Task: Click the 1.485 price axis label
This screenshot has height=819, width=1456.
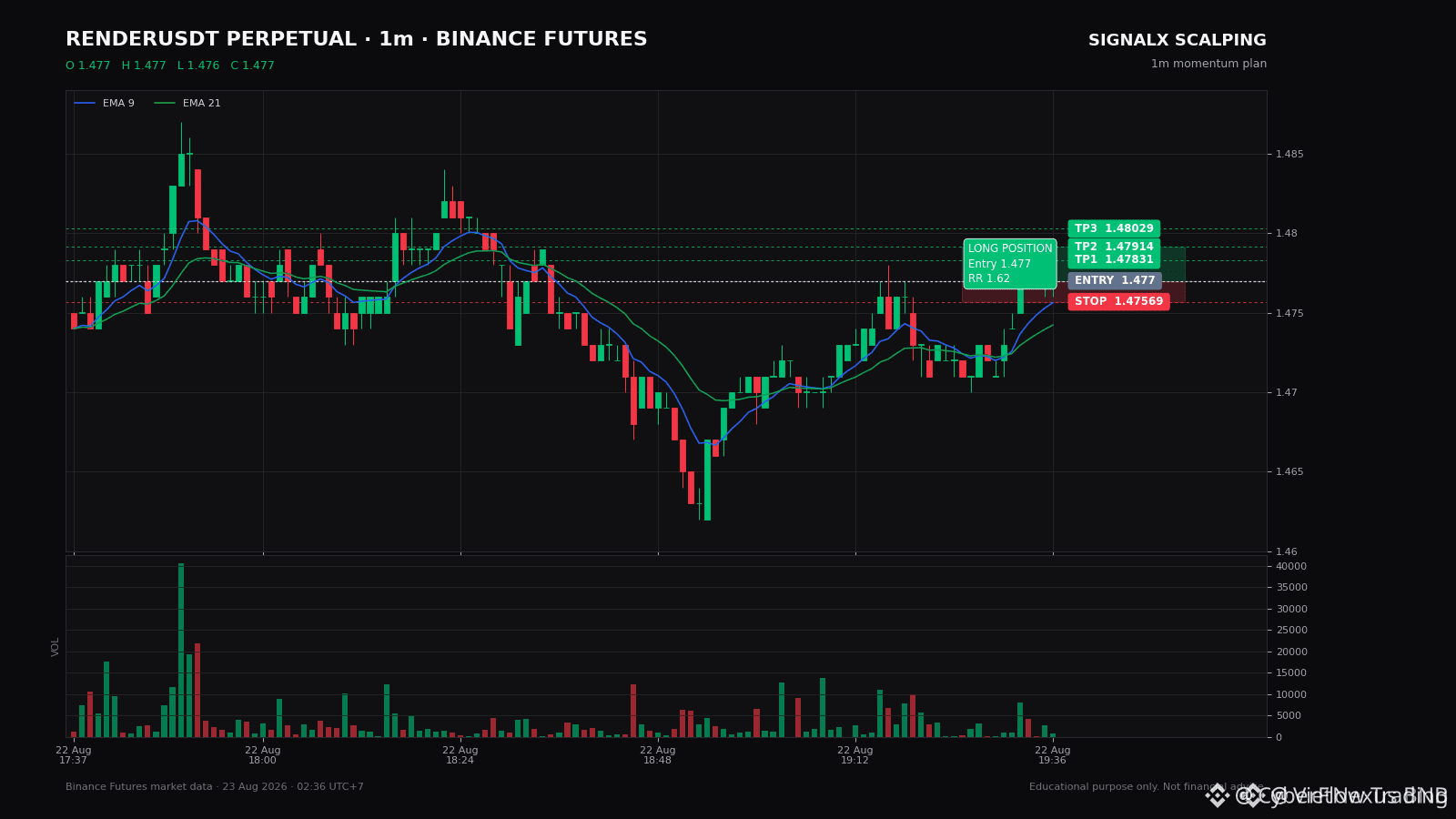Action: tap(1289, 155)
